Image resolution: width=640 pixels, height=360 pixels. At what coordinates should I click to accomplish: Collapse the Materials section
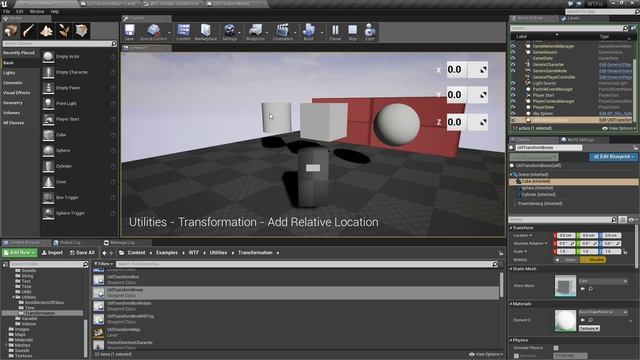(511, 304)
